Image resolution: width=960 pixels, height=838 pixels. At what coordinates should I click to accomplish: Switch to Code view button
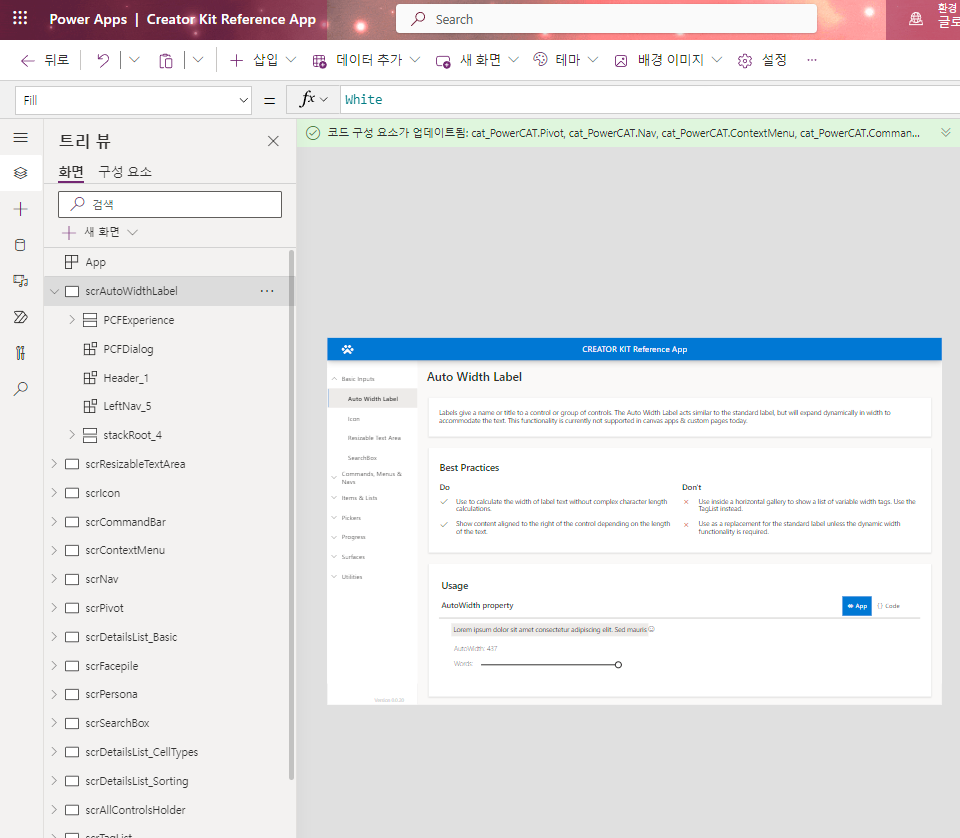click(x=888, y=606)
